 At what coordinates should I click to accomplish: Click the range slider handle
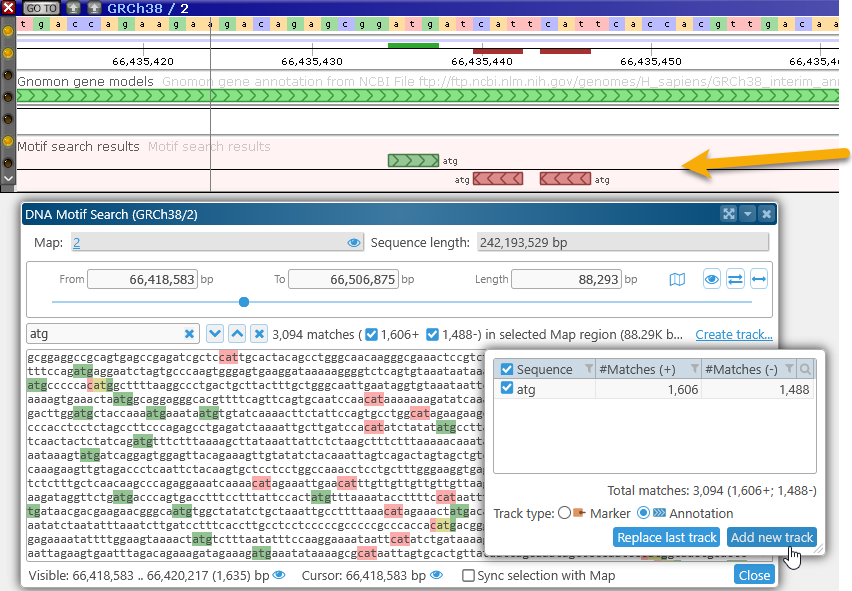point(244,301)
